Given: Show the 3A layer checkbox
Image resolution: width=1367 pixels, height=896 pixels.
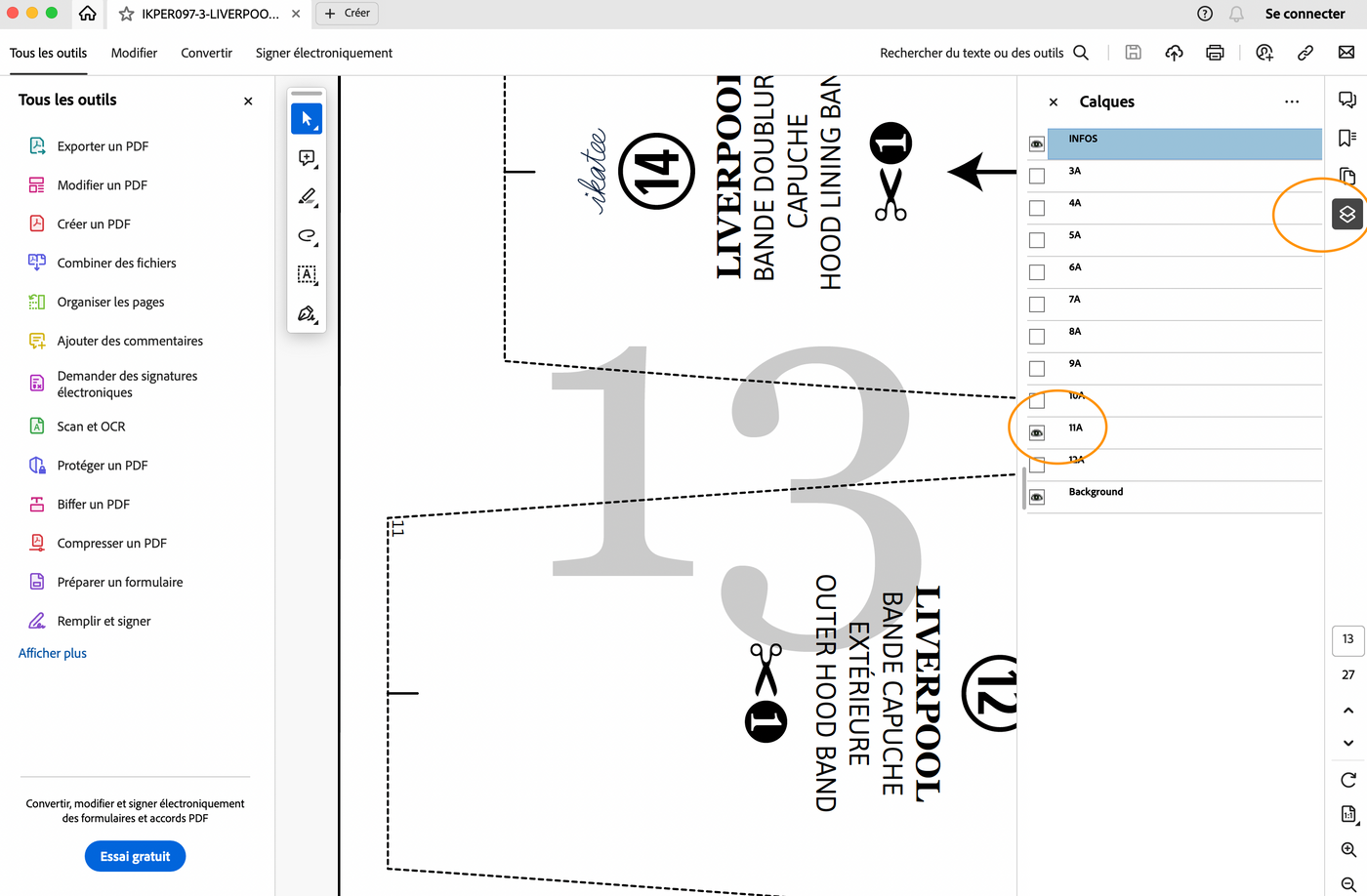Looking at the screenshot, I should [x=1037, y=177].
